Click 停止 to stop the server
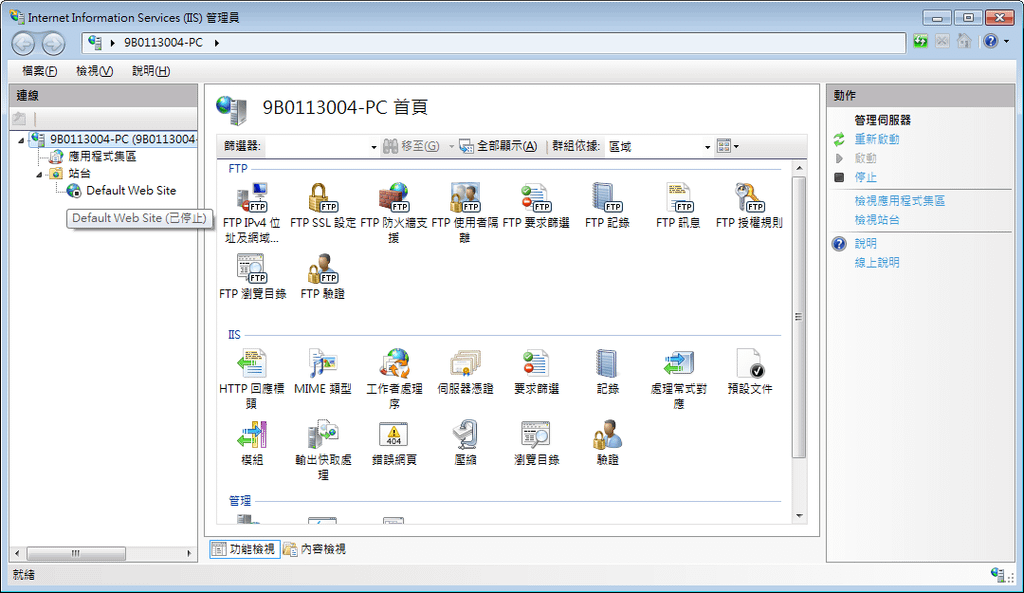The height and width of the screenshot is (593, 1024). (865, 177)
